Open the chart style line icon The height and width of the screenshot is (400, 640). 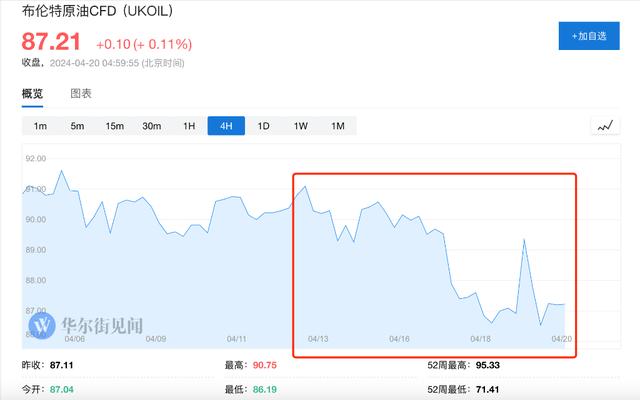(605, 126)
